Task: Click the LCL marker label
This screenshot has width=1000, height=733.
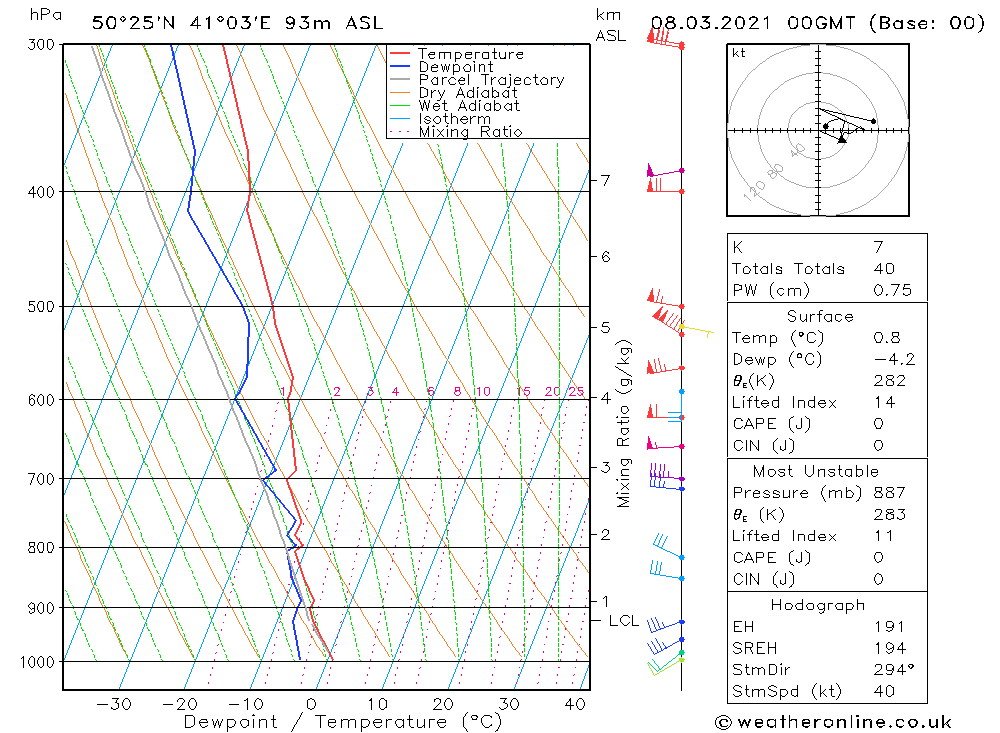Action: point(624,621)
